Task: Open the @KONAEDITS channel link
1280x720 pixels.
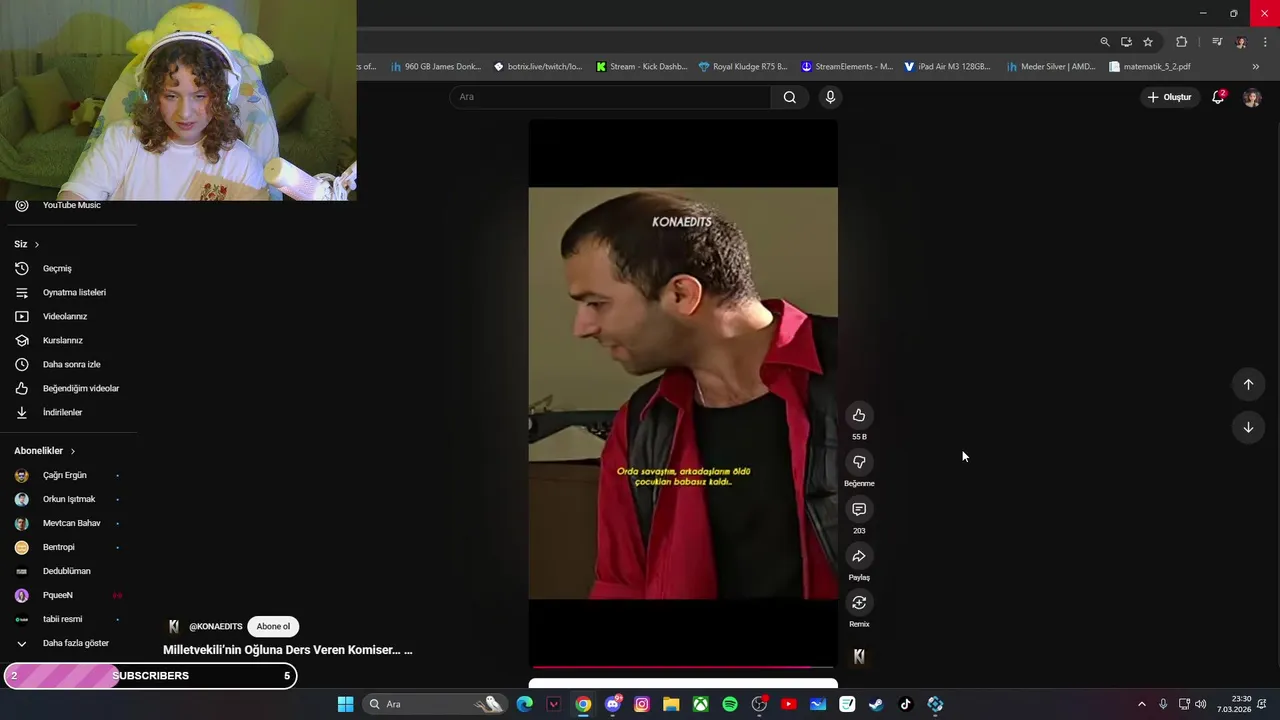Action: [215, 627]
